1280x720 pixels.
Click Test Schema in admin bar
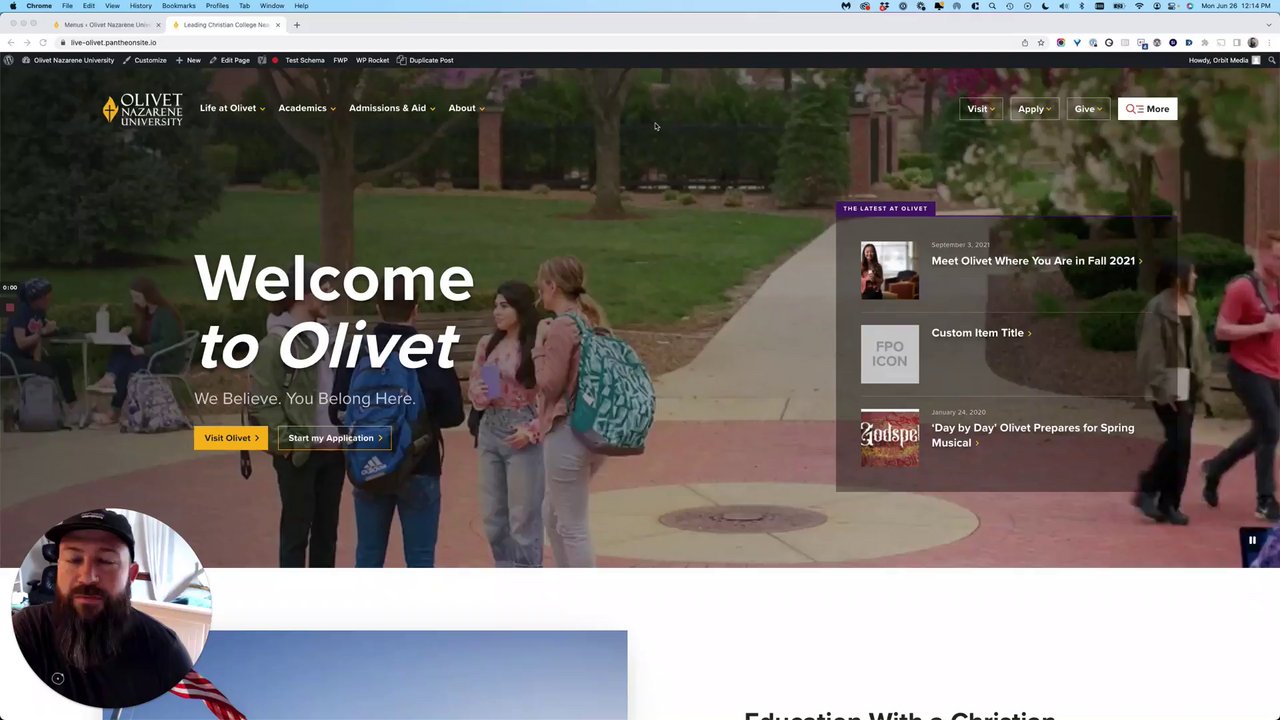click(x=305, y=60)
